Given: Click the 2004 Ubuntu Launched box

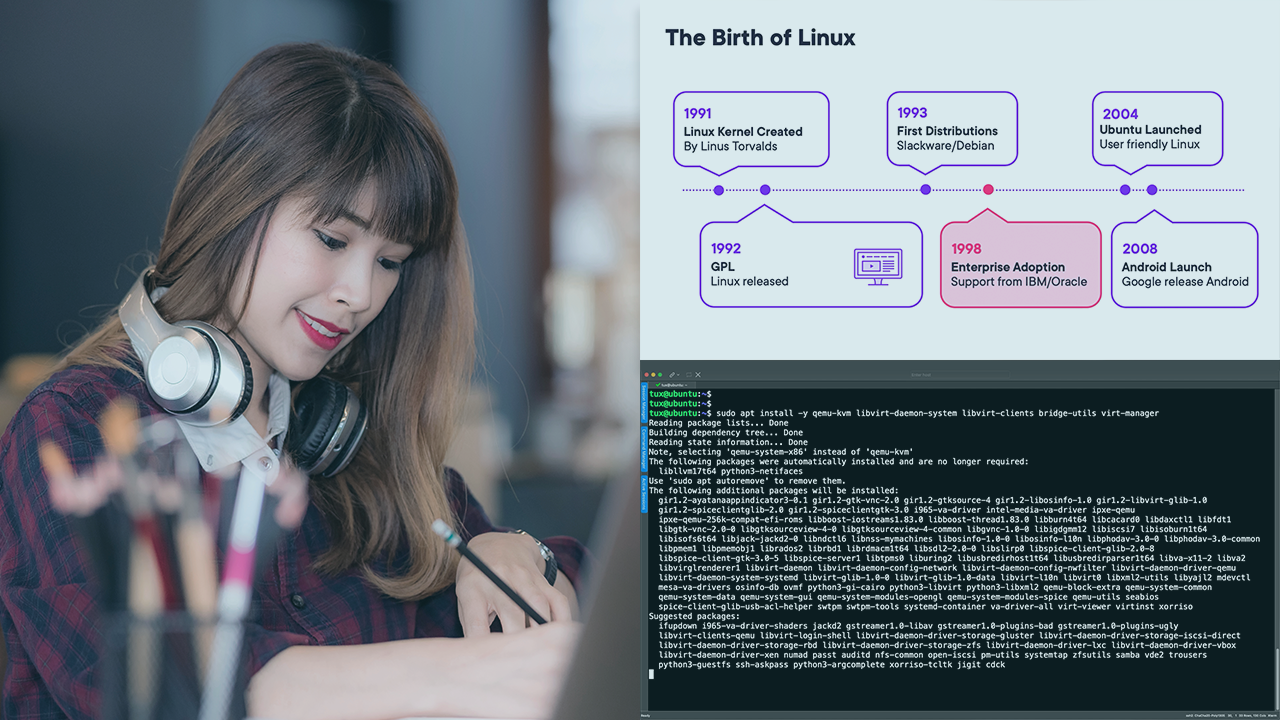Looking at the screenshot, I should (1156, 129).
